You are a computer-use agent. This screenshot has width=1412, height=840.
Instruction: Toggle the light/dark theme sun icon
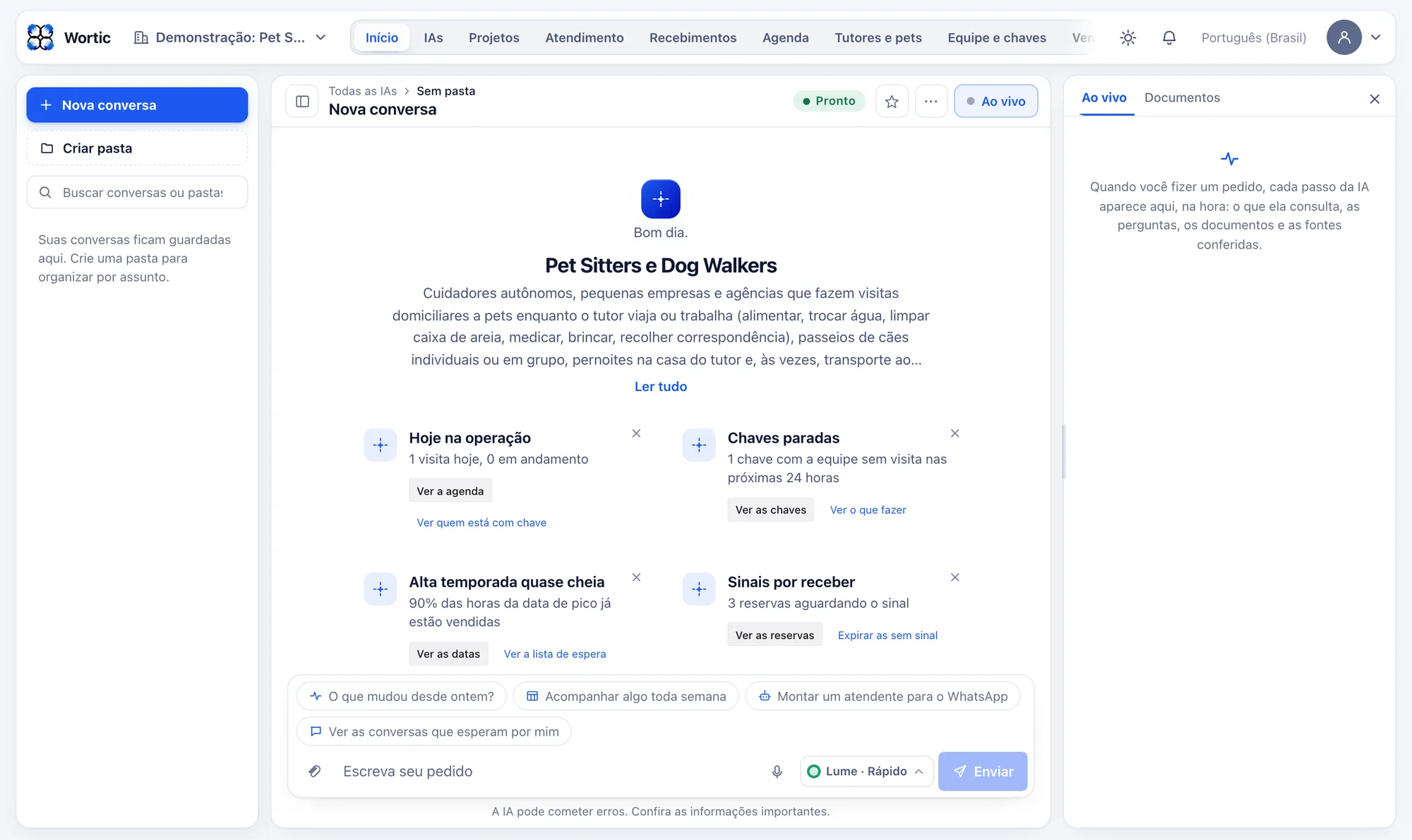point(1128,37)
